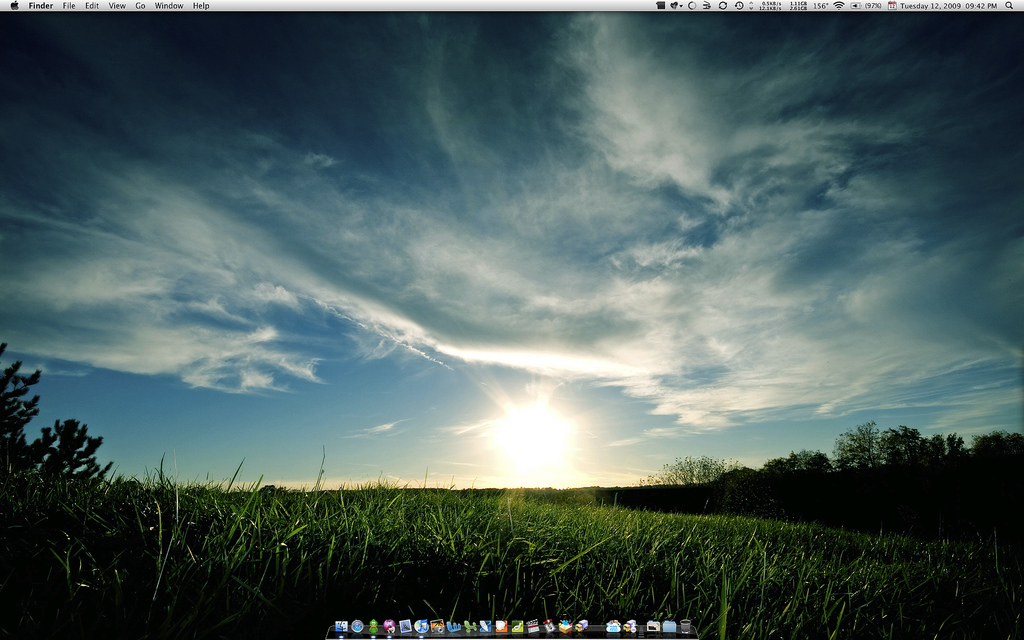This screenshot has height=640, width=1024.
Task: Open the blue pen document icon in Dock
Action: click(485, 626)
